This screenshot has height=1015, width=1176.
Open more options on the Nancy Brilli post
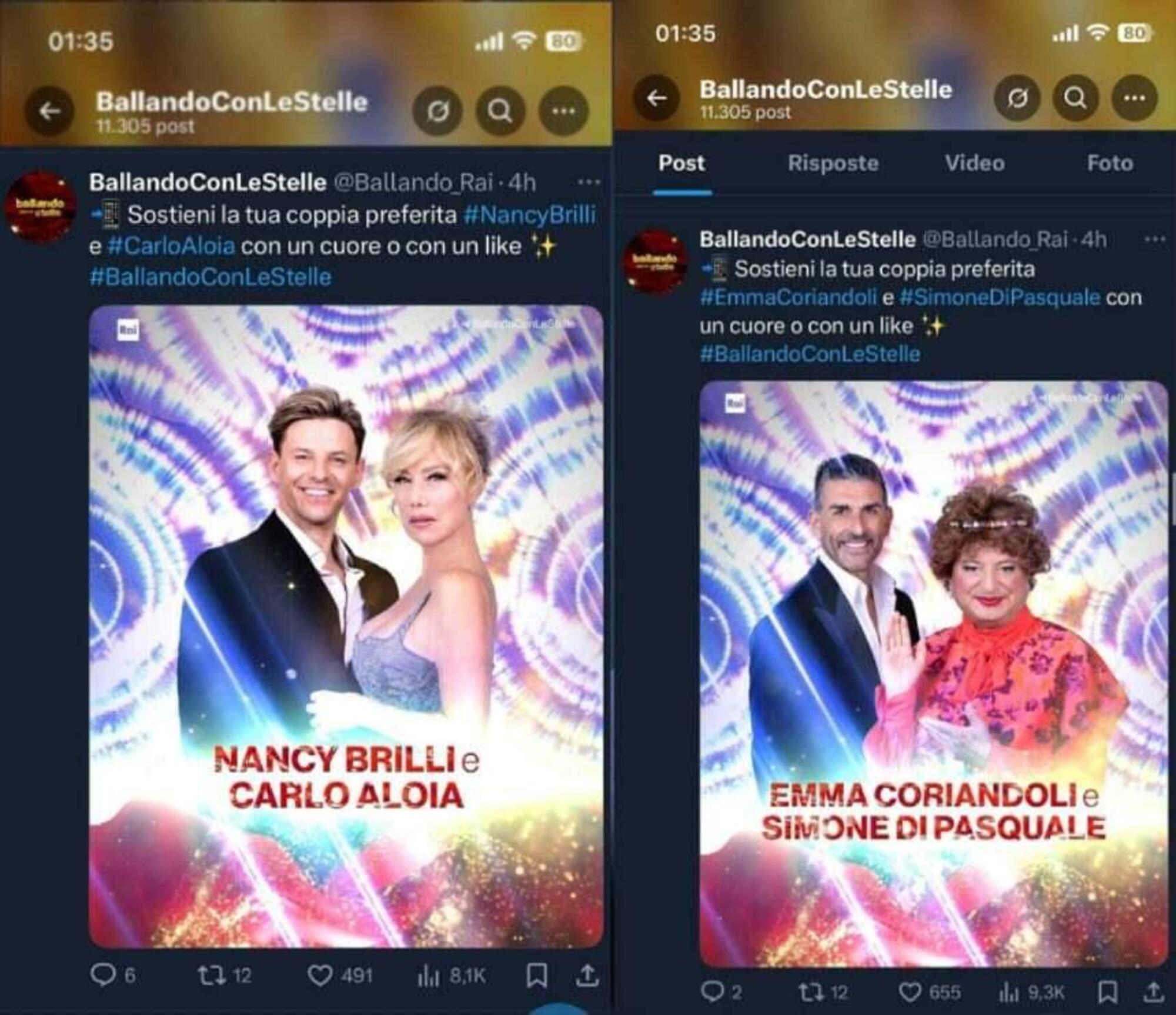(x=588, y=183)
